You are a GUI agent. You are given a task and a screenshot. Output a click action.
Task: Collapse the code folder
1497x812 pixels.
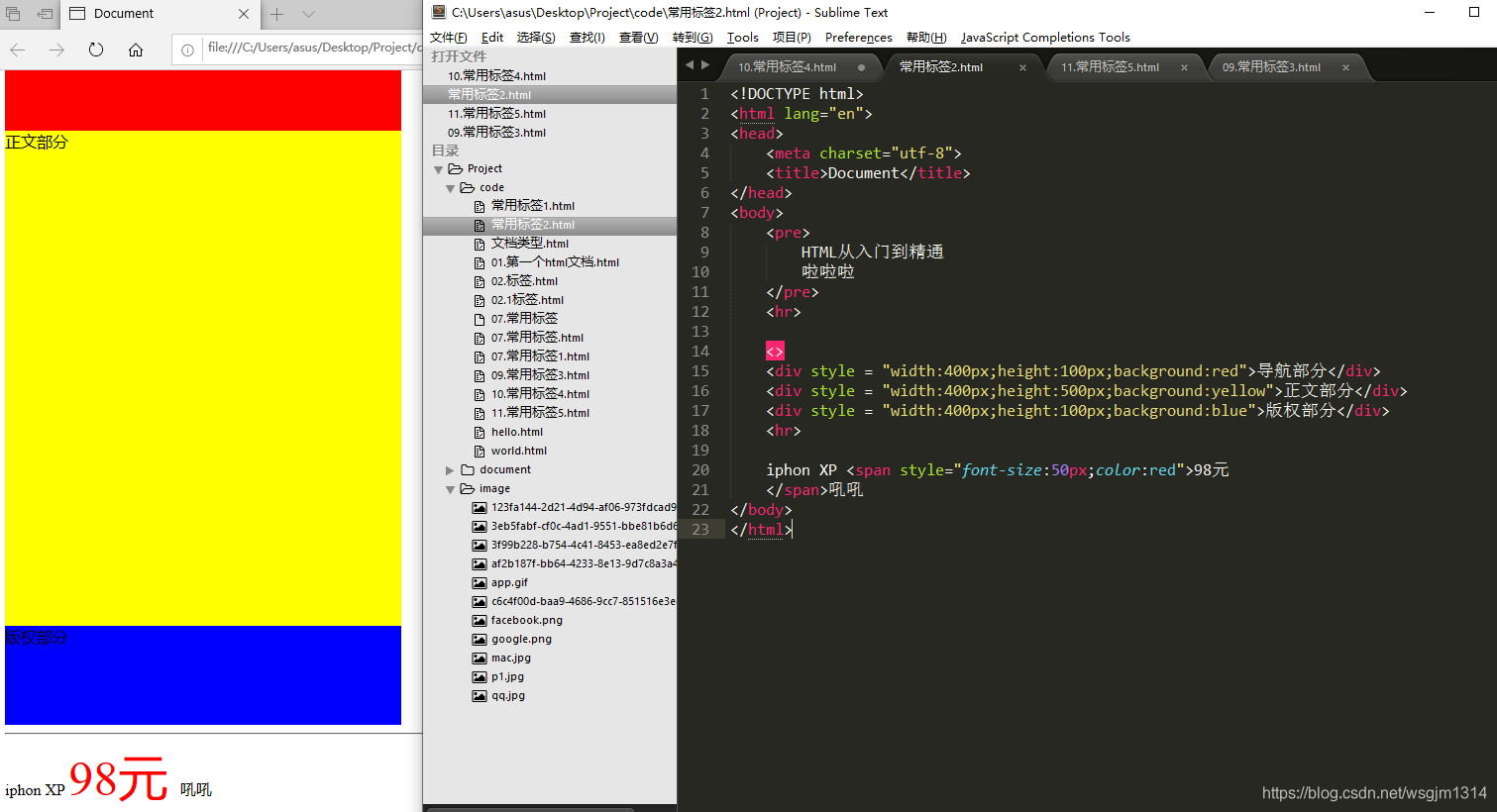(450, 188)
